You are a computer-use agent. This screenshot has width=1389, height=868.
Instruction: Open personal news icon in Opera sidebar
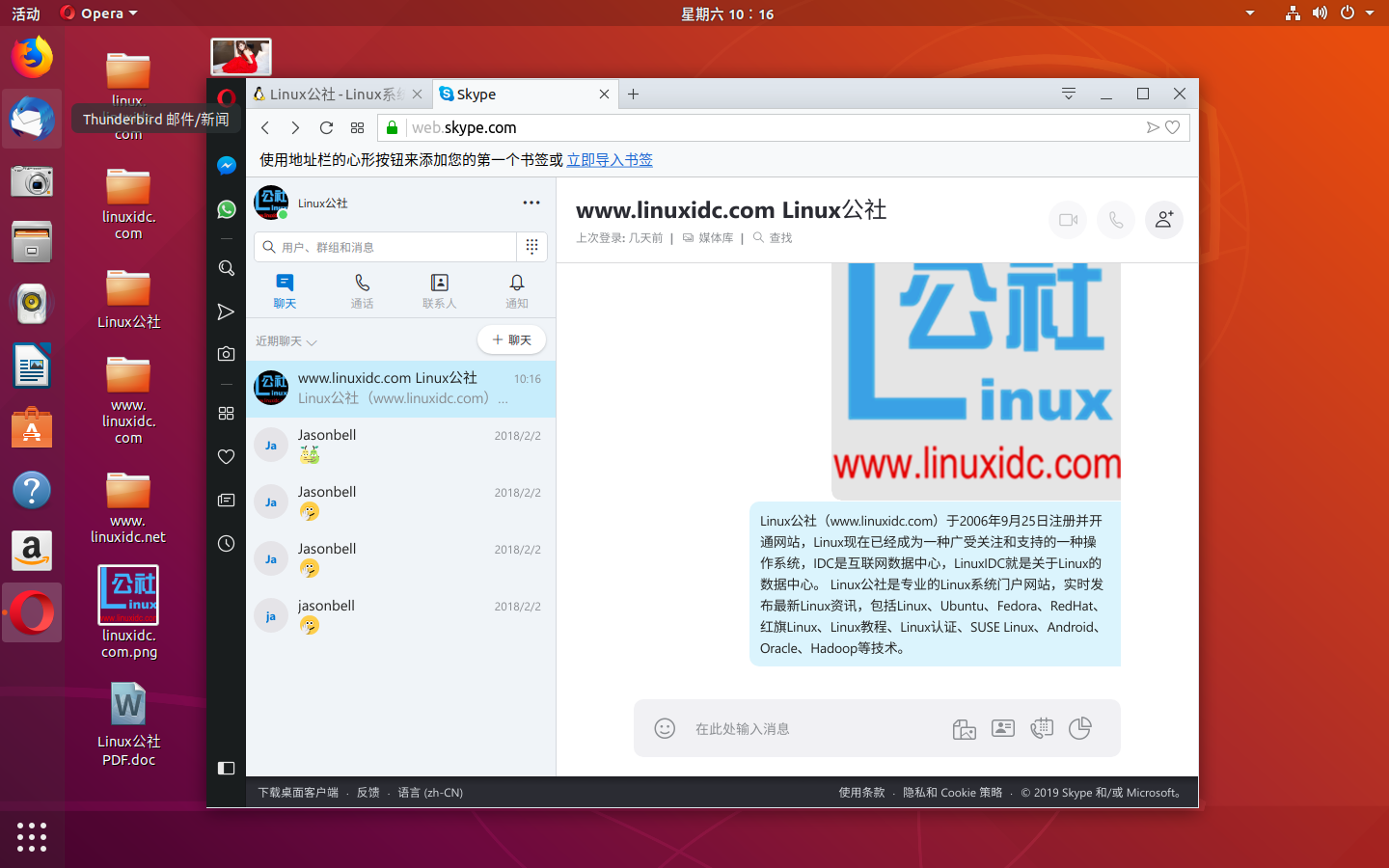point(226,500)
